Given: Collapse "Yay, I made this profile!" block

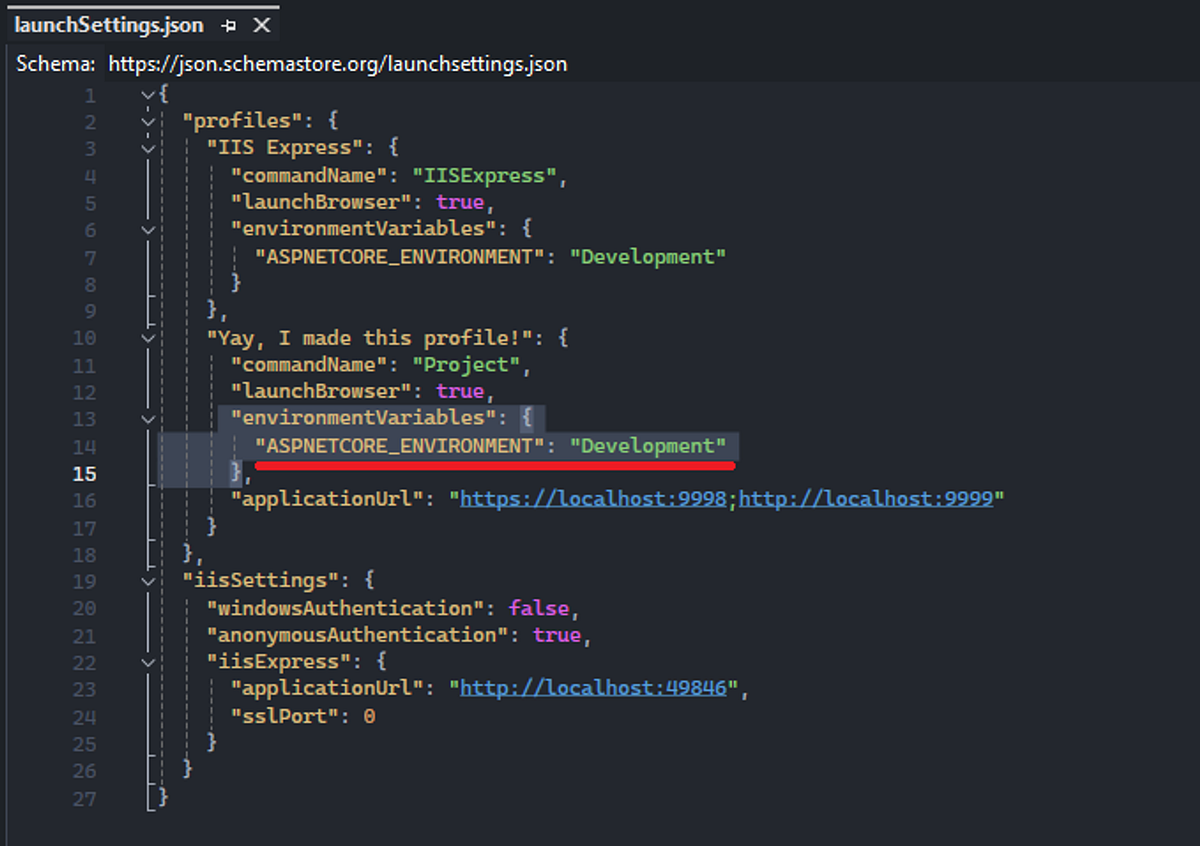Looking at the screenshot, I should [x=149, y=338].
